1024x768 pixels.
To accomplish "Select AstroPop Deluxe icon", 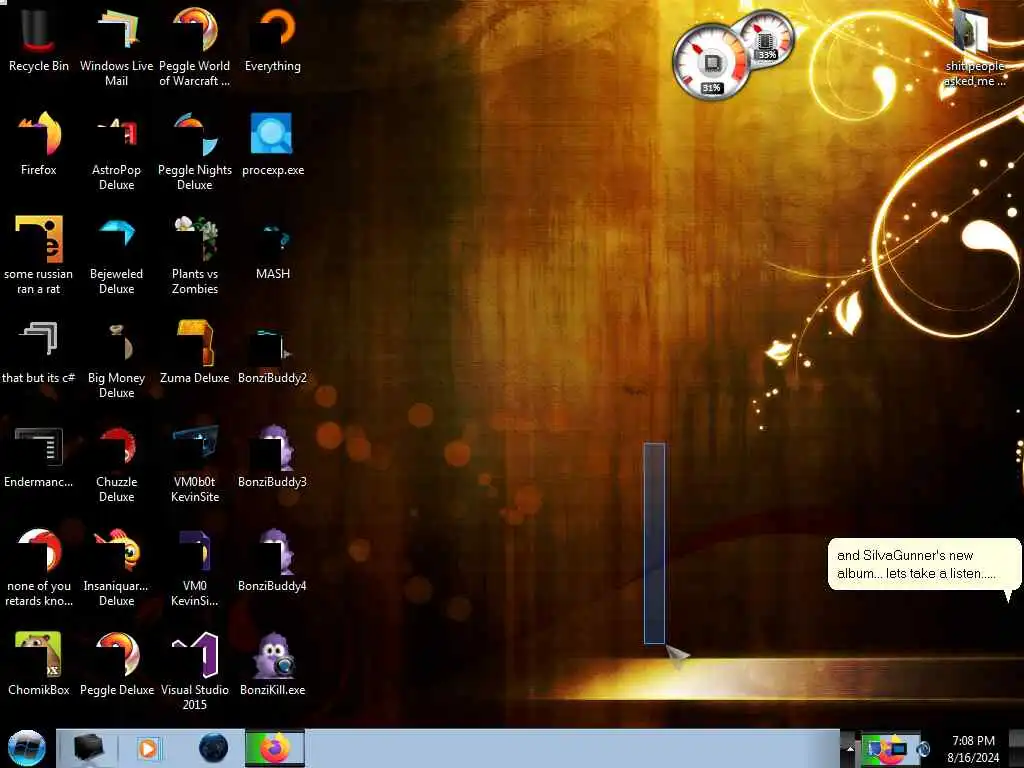I will (x=116, y=152).
